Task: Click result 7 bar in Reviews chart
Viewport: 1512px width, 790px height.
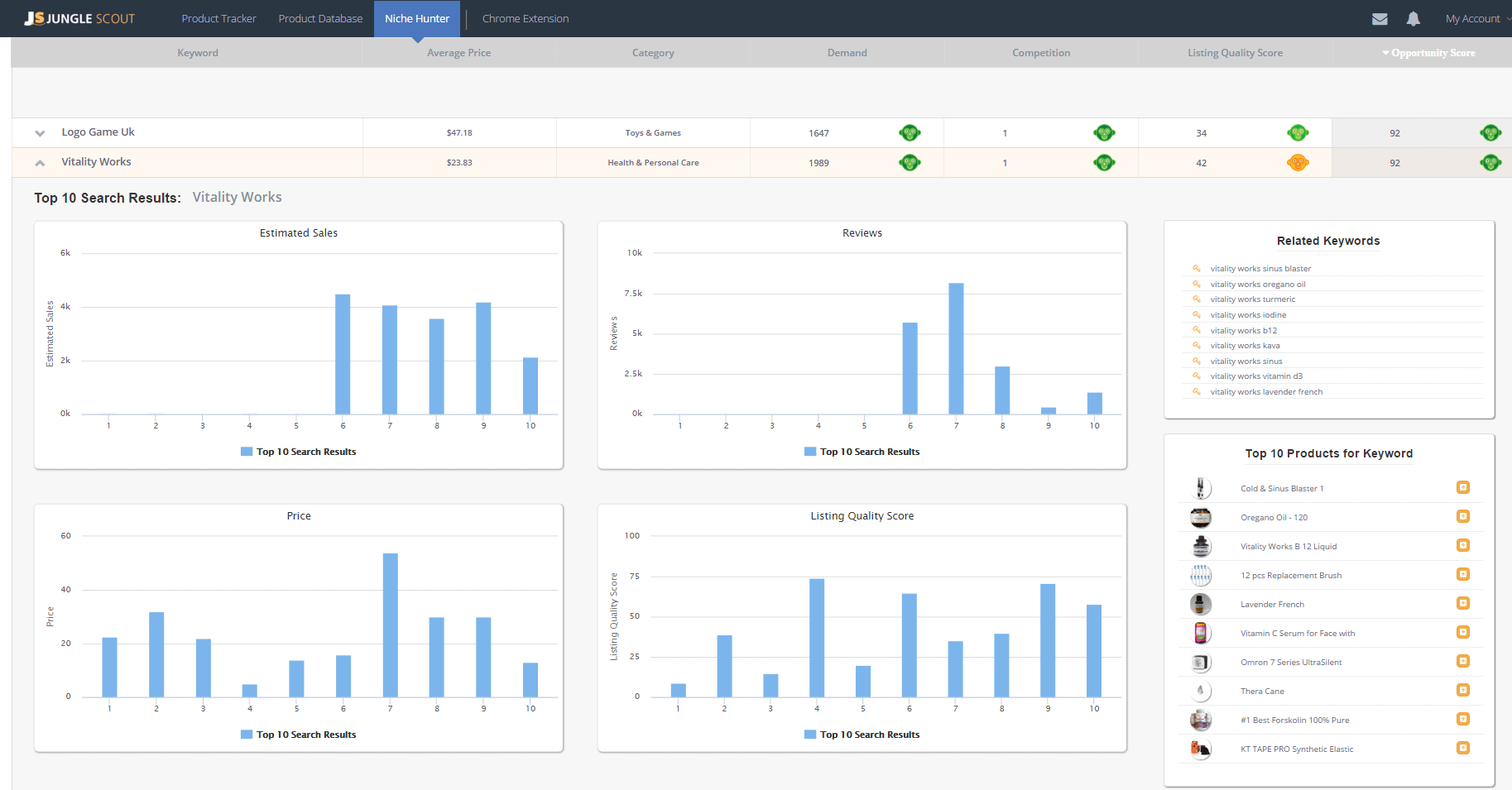Action: pyautogui.click(x=956, y=348)
